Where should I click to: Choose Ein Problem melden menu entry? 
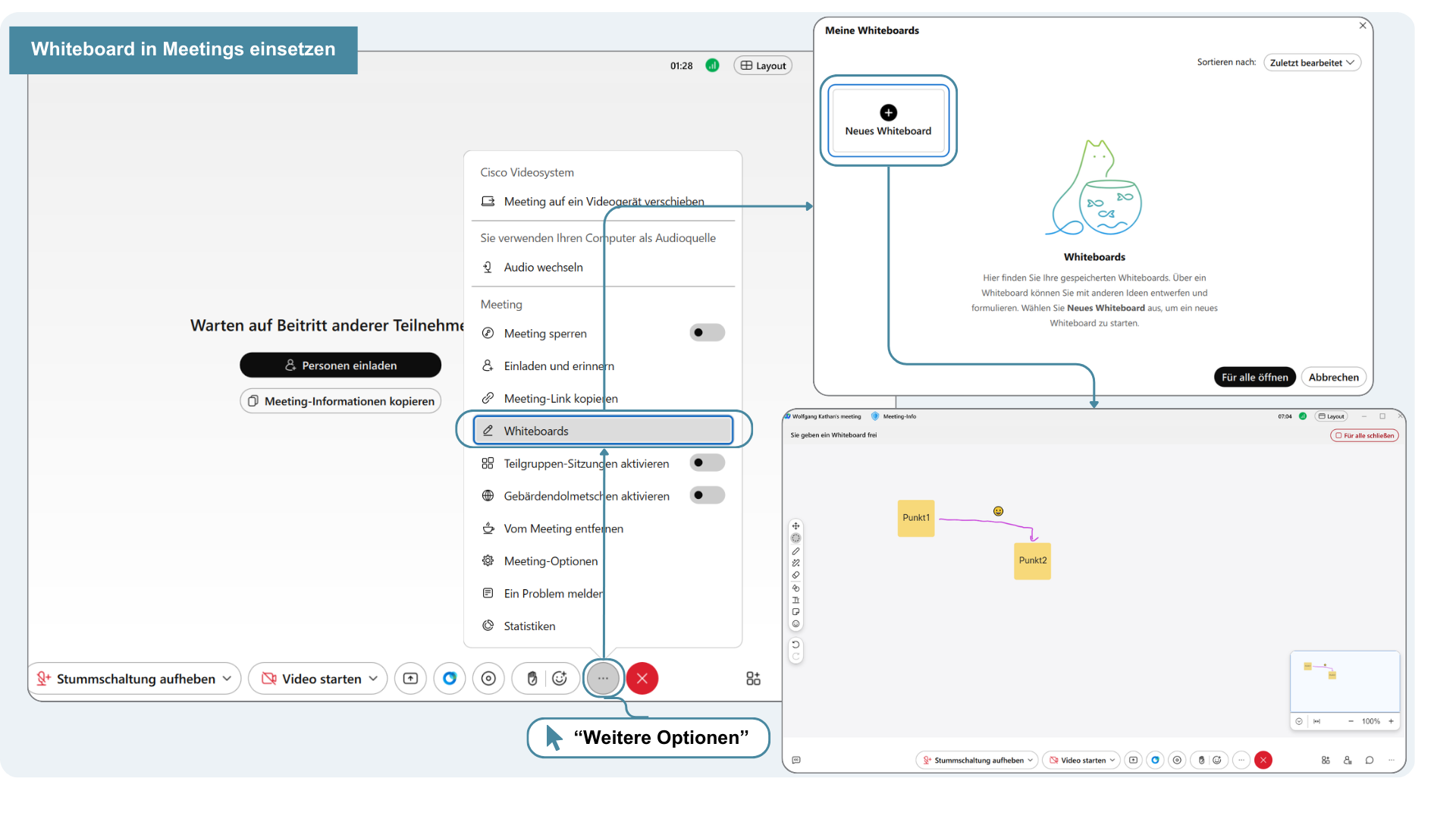[x=604, y=594]
